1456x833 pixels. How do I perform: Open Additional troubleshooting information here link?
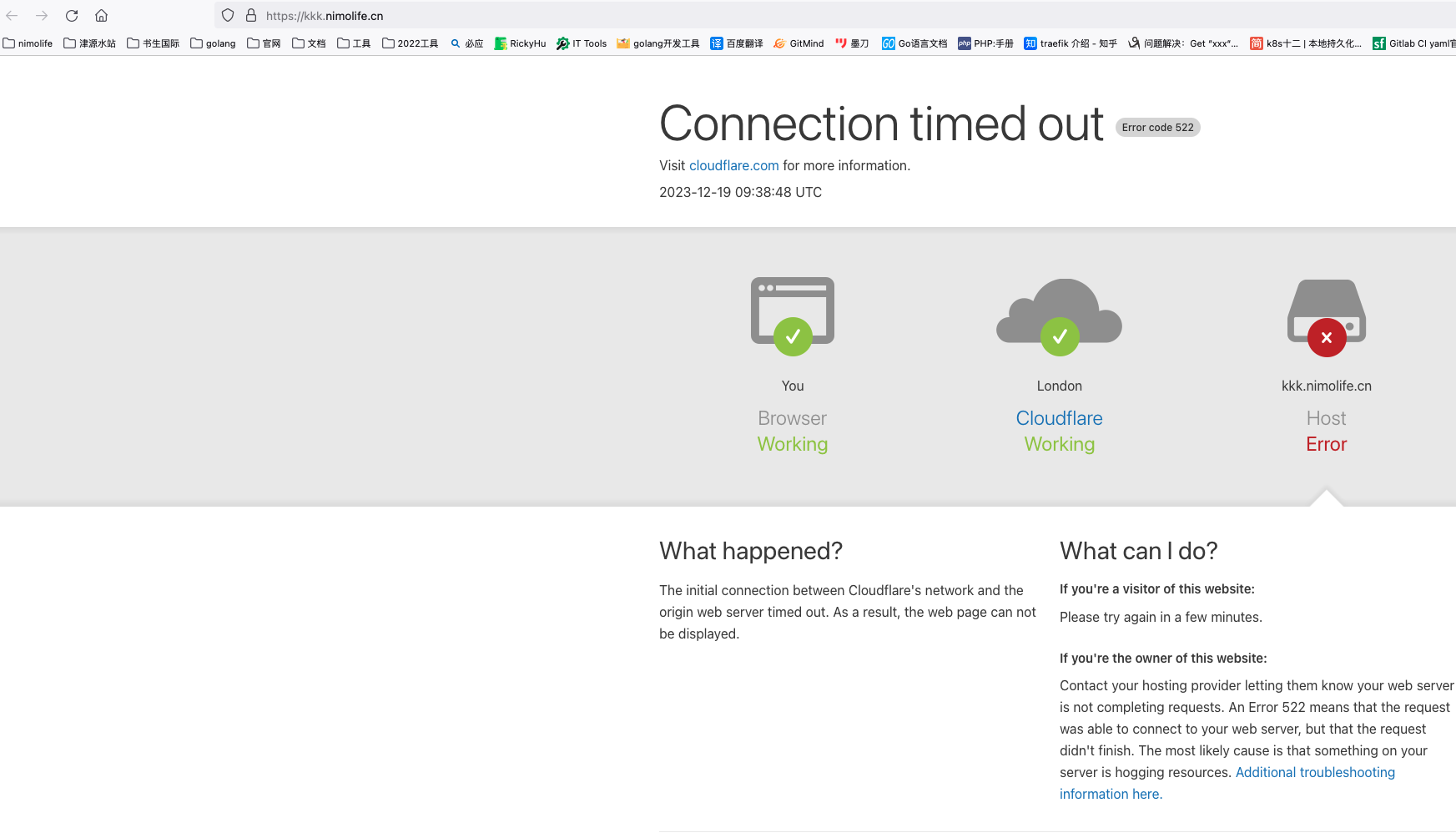[x=1227, y=783]
